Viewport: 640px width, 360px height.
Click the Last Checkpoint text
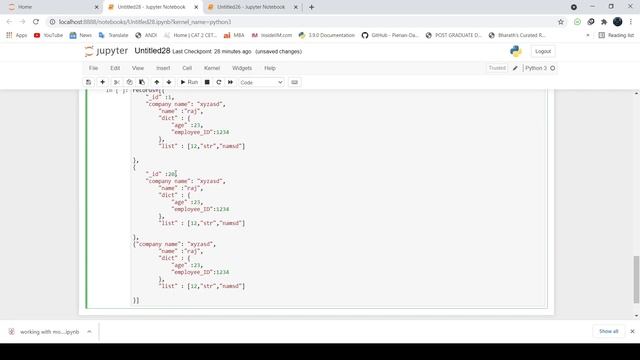pos(211,51)
